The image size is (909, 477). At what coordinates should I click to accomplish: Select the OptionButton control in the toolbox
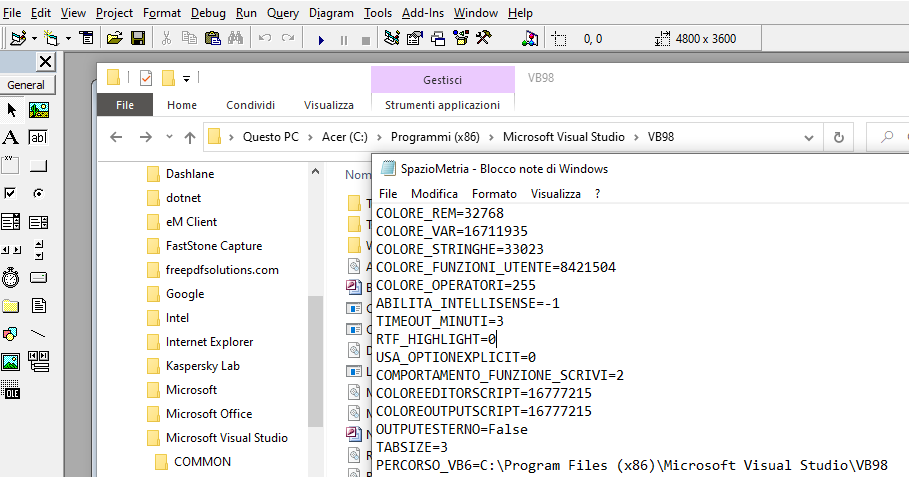[x=38, y=193]
